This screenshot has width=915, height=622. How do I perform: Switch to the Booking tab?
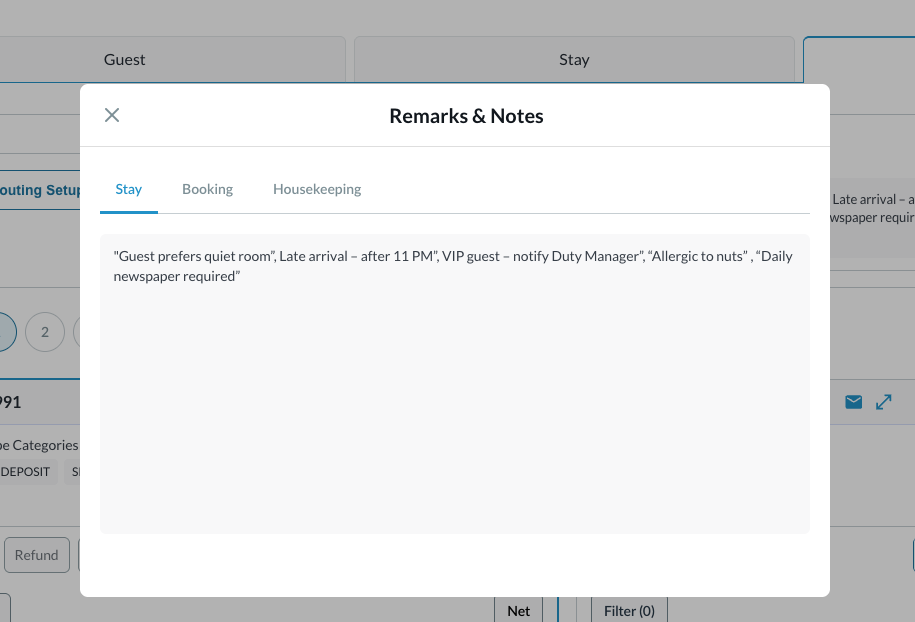(x=207, y=189)
